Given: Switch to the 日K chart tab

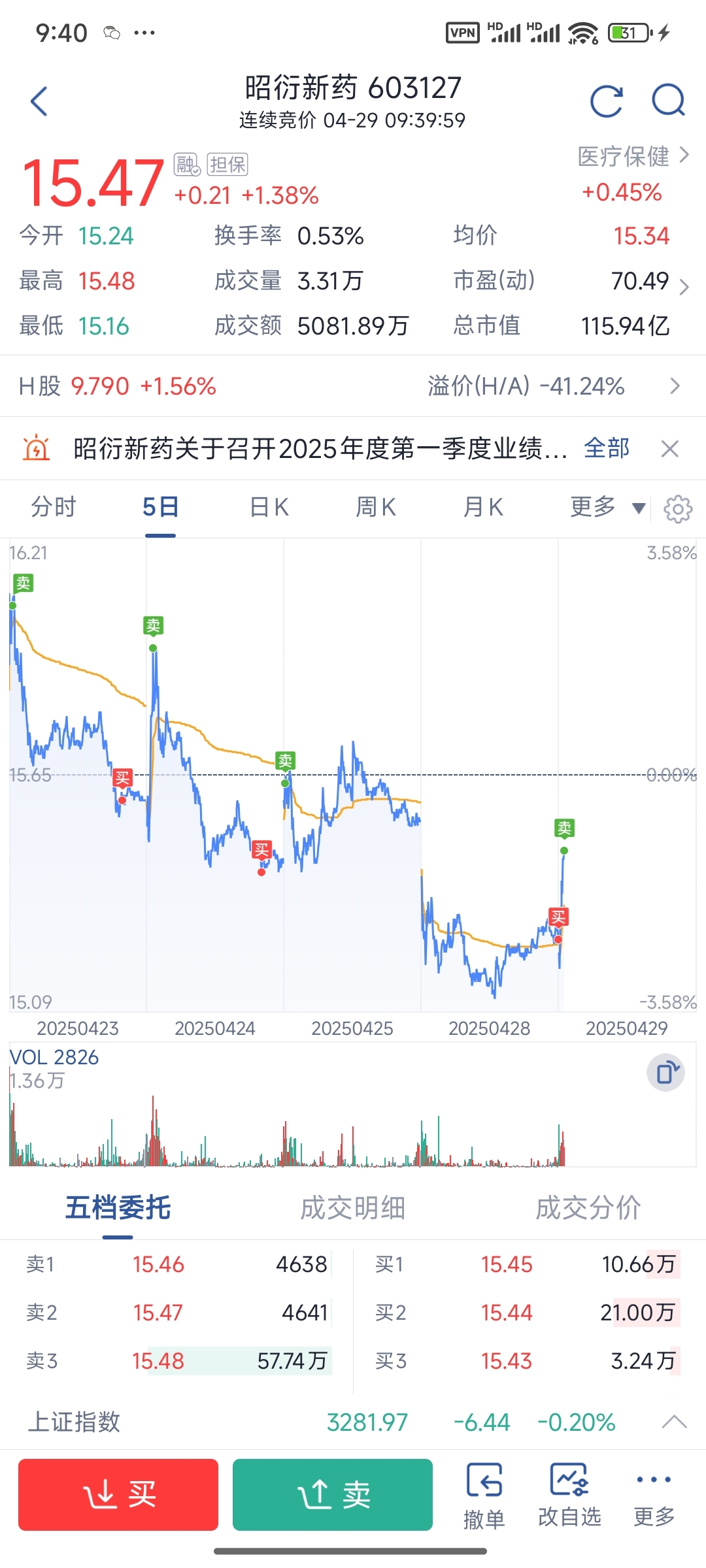Looking at the screenshot, I should (269, 507).
